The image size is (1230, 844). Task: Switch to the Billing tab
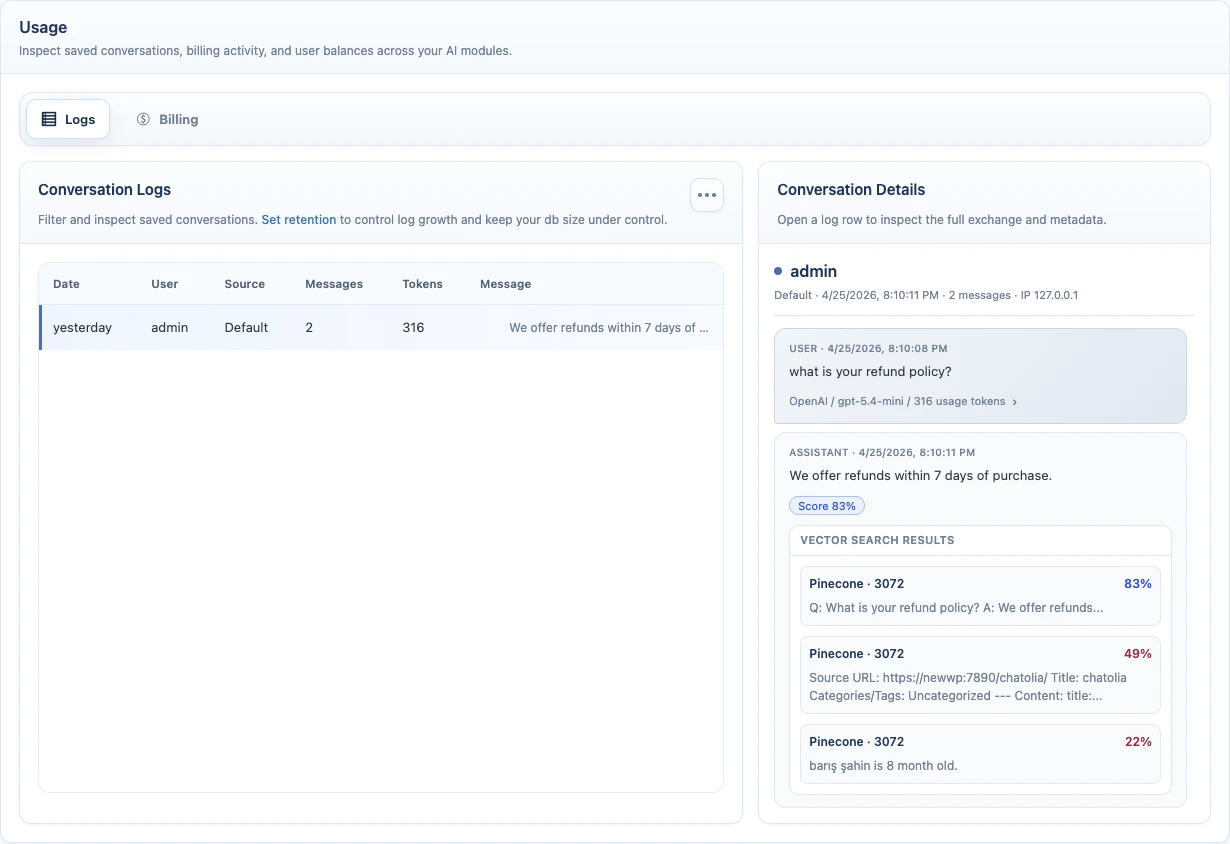177,118
